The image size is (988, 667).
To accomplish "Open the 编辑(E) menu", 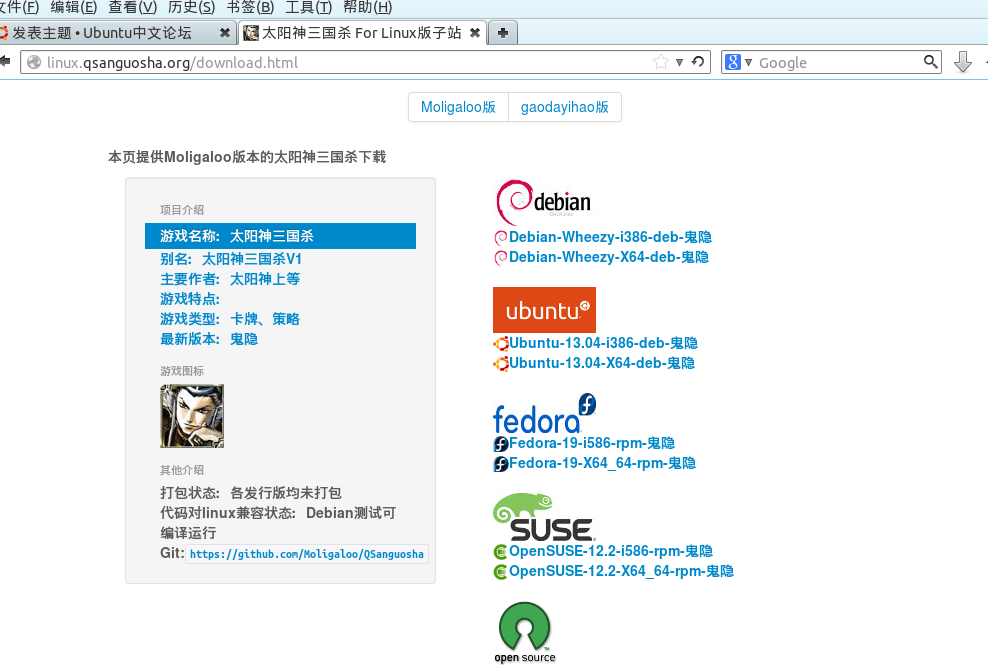I will point(74,8).
